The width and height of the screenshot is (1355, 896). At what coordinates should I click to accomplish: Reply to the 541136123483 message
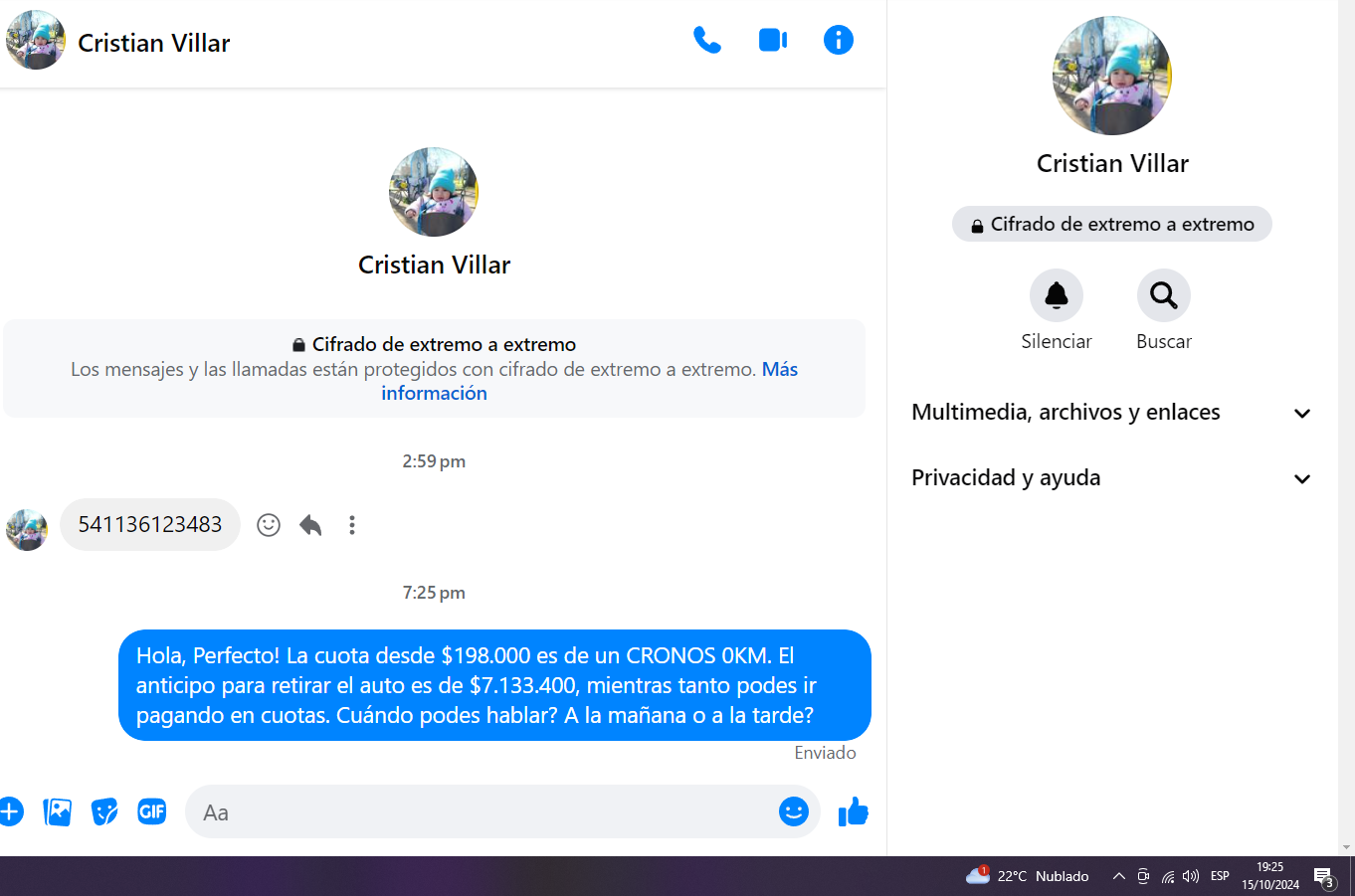310,525
